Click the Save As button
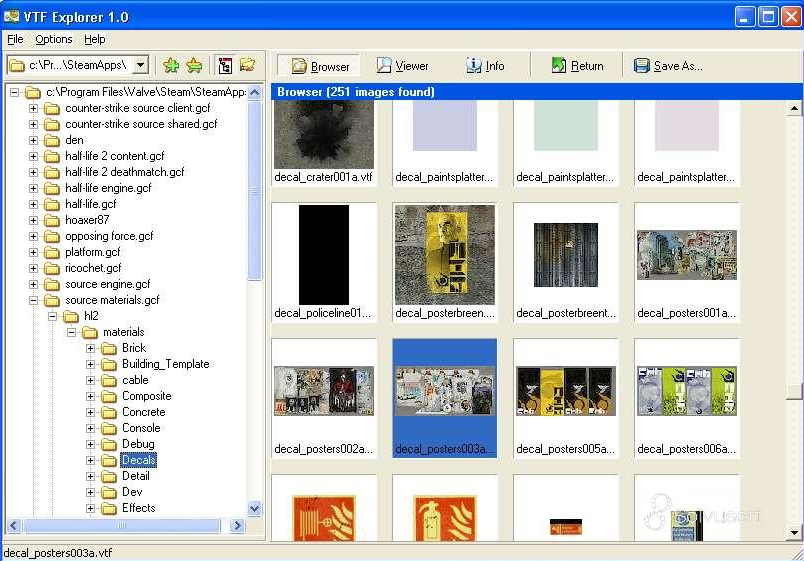The width and height of the screenshot is (804, 561). [x=668, y=66]
